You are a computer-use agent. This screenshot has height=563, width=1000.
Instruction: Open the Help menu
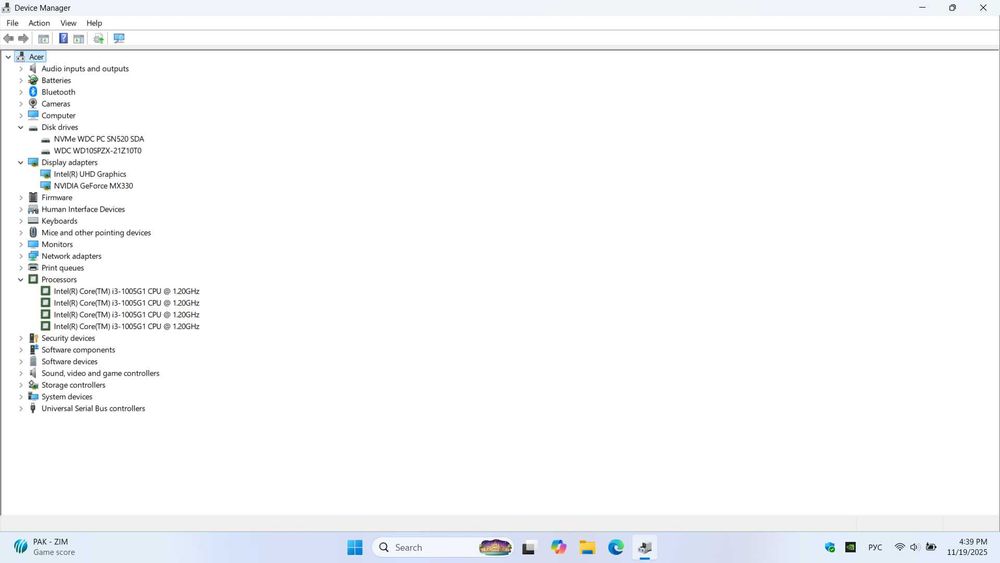[x=94, y=23]
